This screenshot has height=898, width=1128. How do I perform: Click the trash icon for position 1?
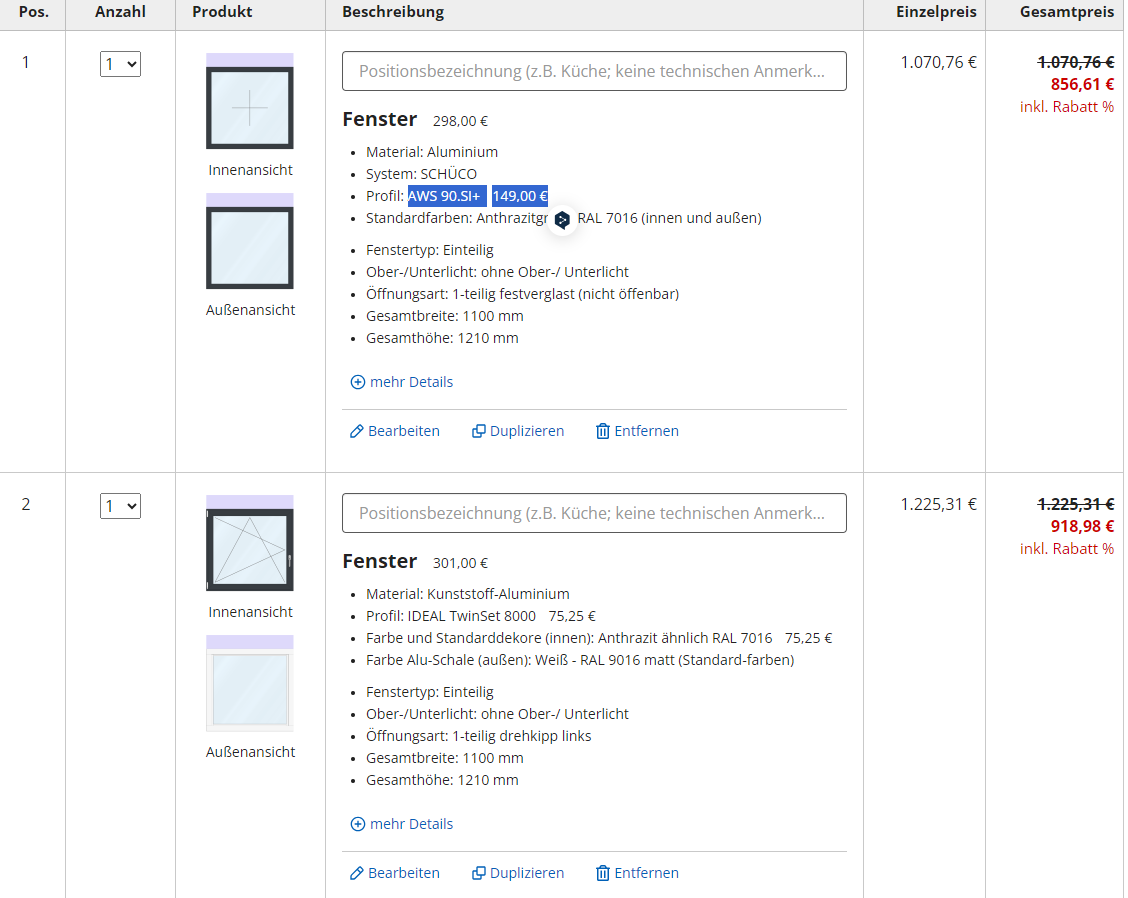[x=603, y=431]
